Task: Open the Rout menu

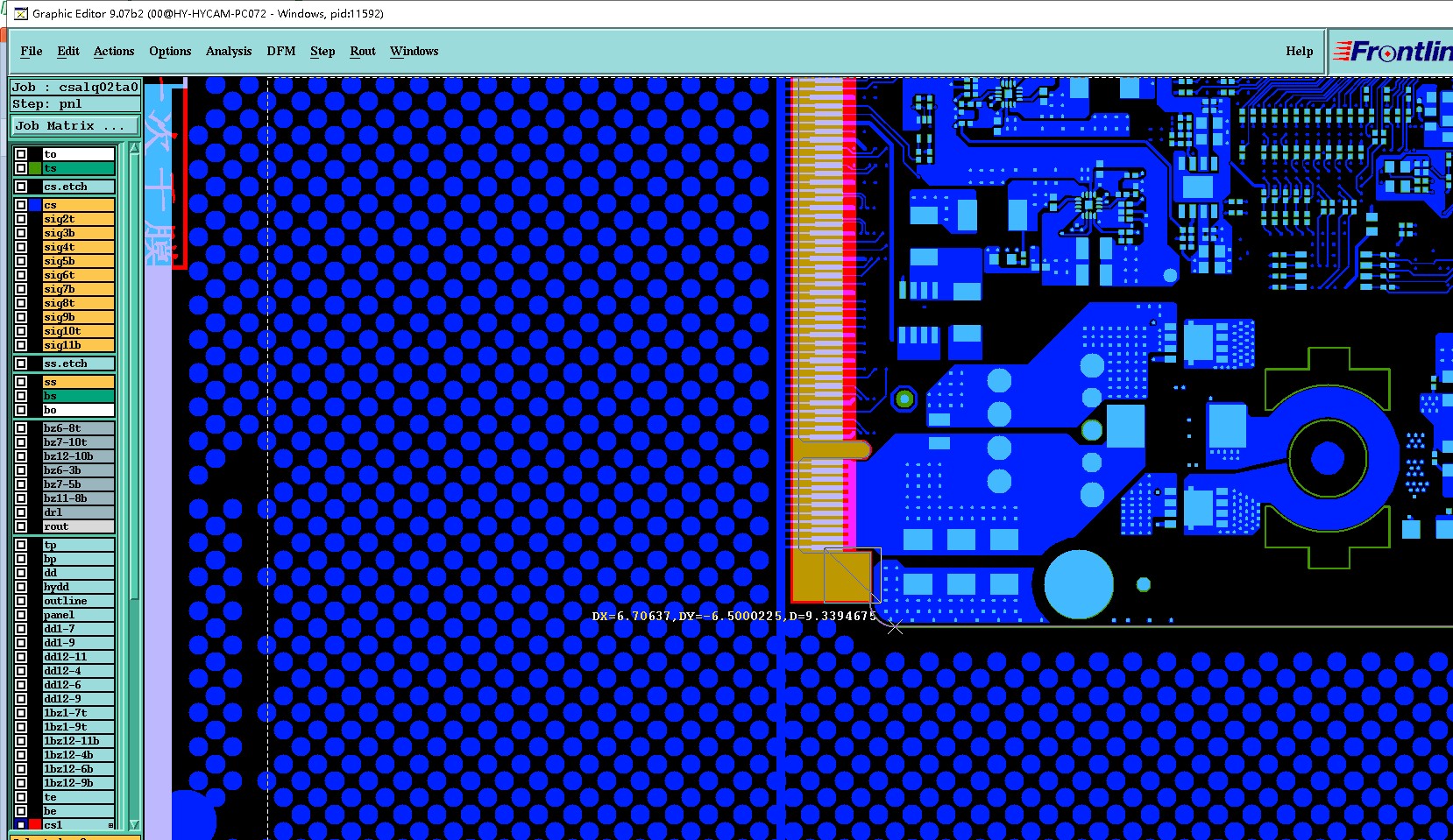Action: click(363, 51)
